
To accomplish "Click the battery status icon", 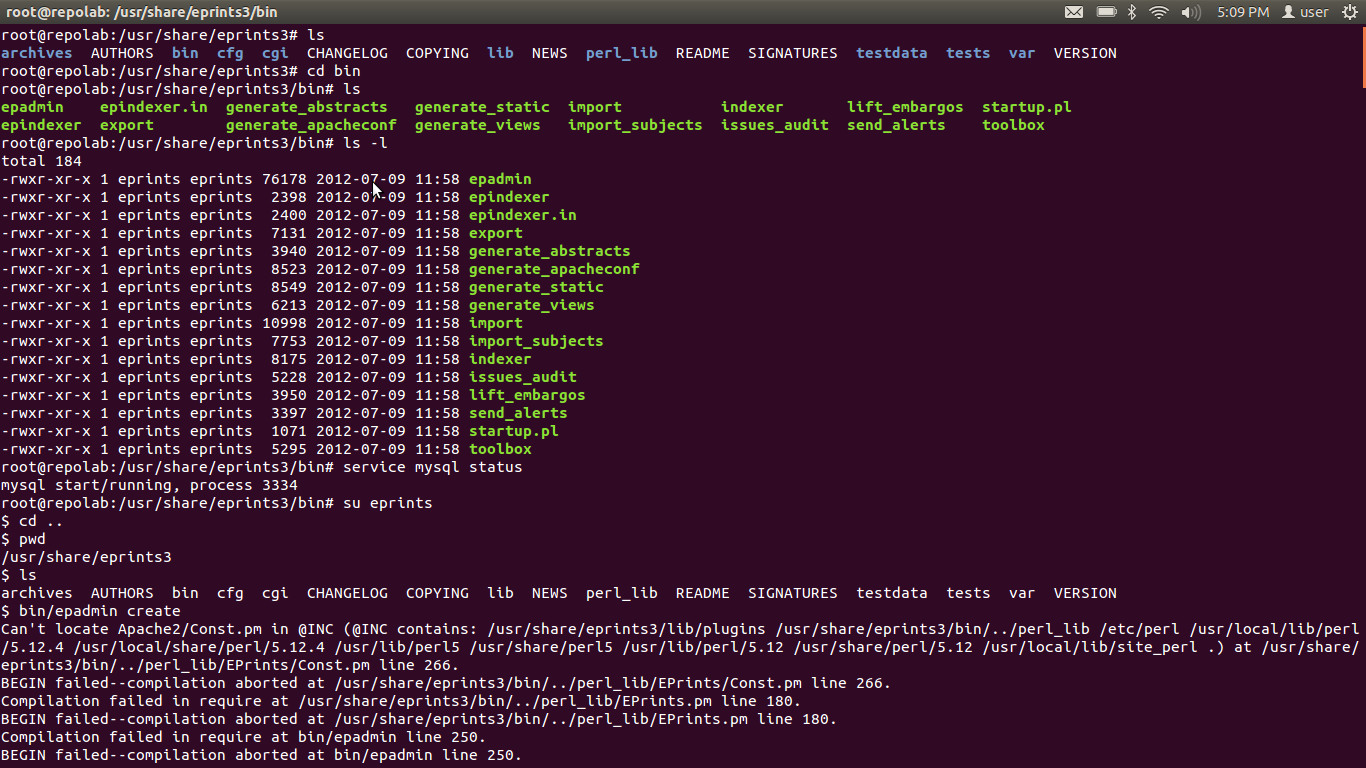I will tap(1106, 12).
